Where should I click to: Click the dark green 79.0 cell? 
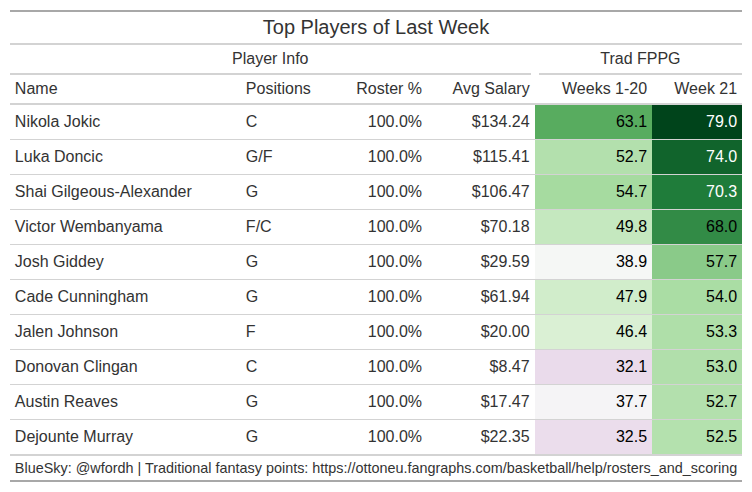(x=696, y=122)
